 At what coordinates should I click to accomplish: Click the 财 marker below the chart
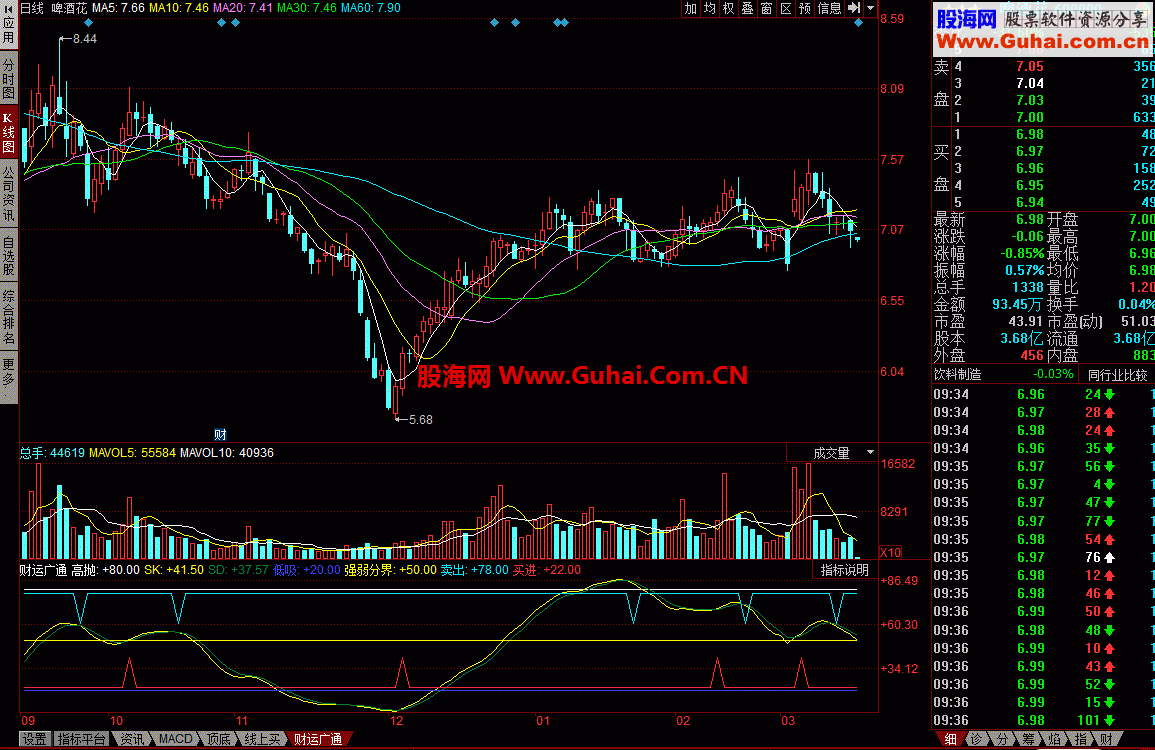[x=221, y=434]
